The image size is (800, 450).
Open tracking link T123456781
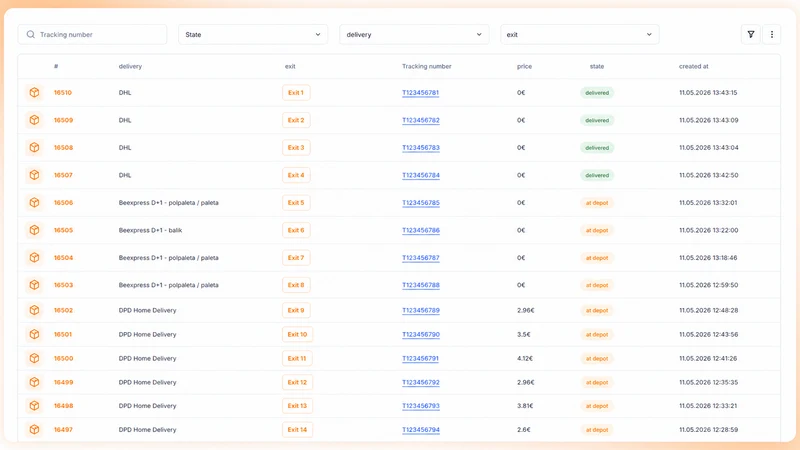tap(420, 93)
